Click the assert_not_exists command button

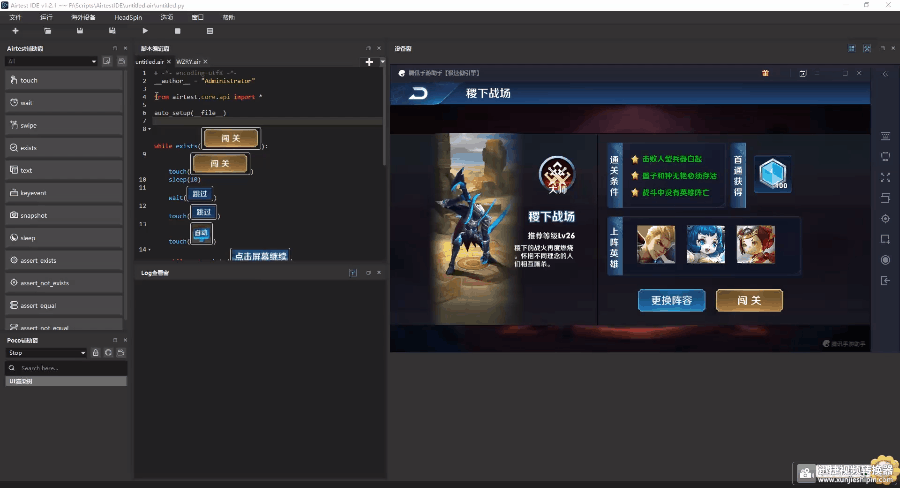click(64, 283)
